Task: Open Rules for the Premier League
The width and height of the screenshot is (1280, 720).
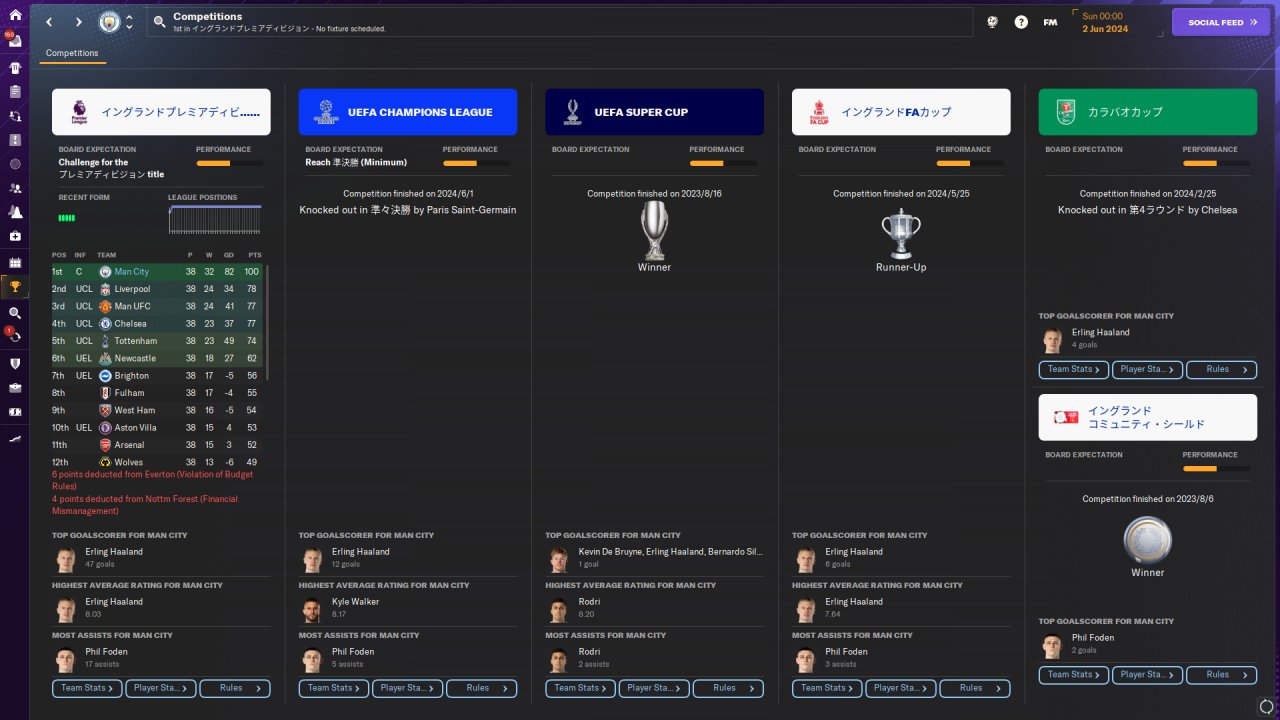Action: click(x=235, y=688)
